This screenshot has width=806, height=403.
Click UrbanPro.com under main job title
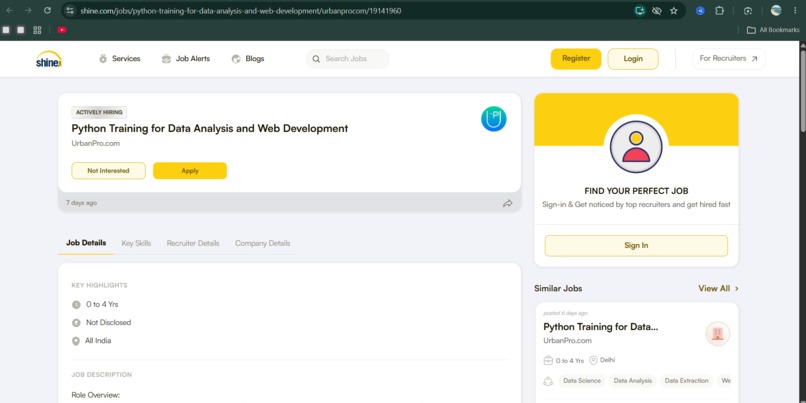pyautogui.click(x=96, y=143)
